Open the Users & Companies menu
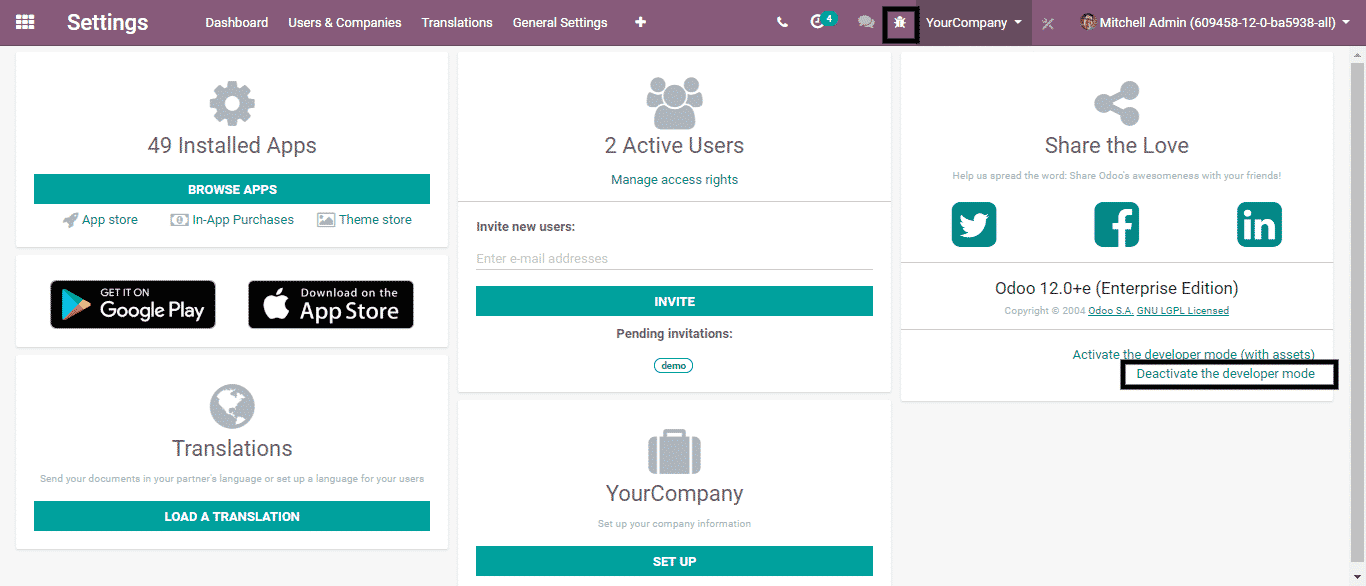 345,22
